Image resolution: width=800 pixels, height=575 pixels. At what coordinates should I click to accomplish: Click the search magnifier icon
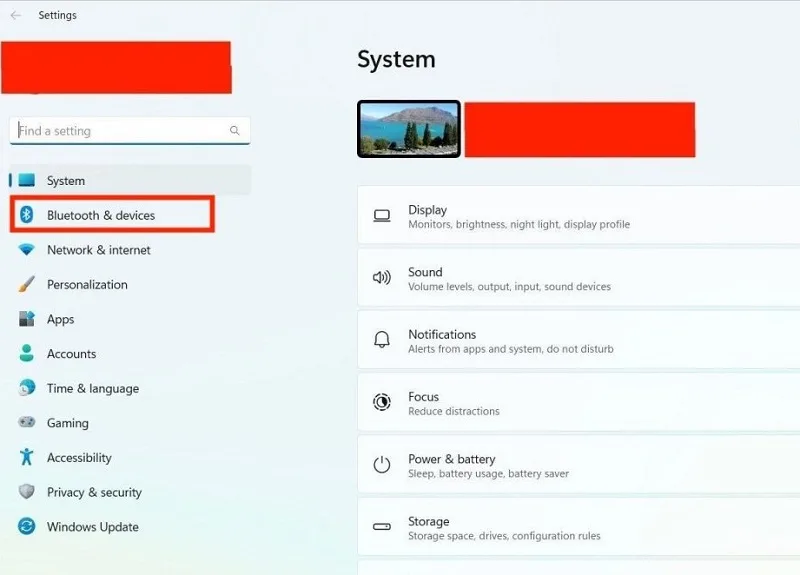[x=235, y=131]
